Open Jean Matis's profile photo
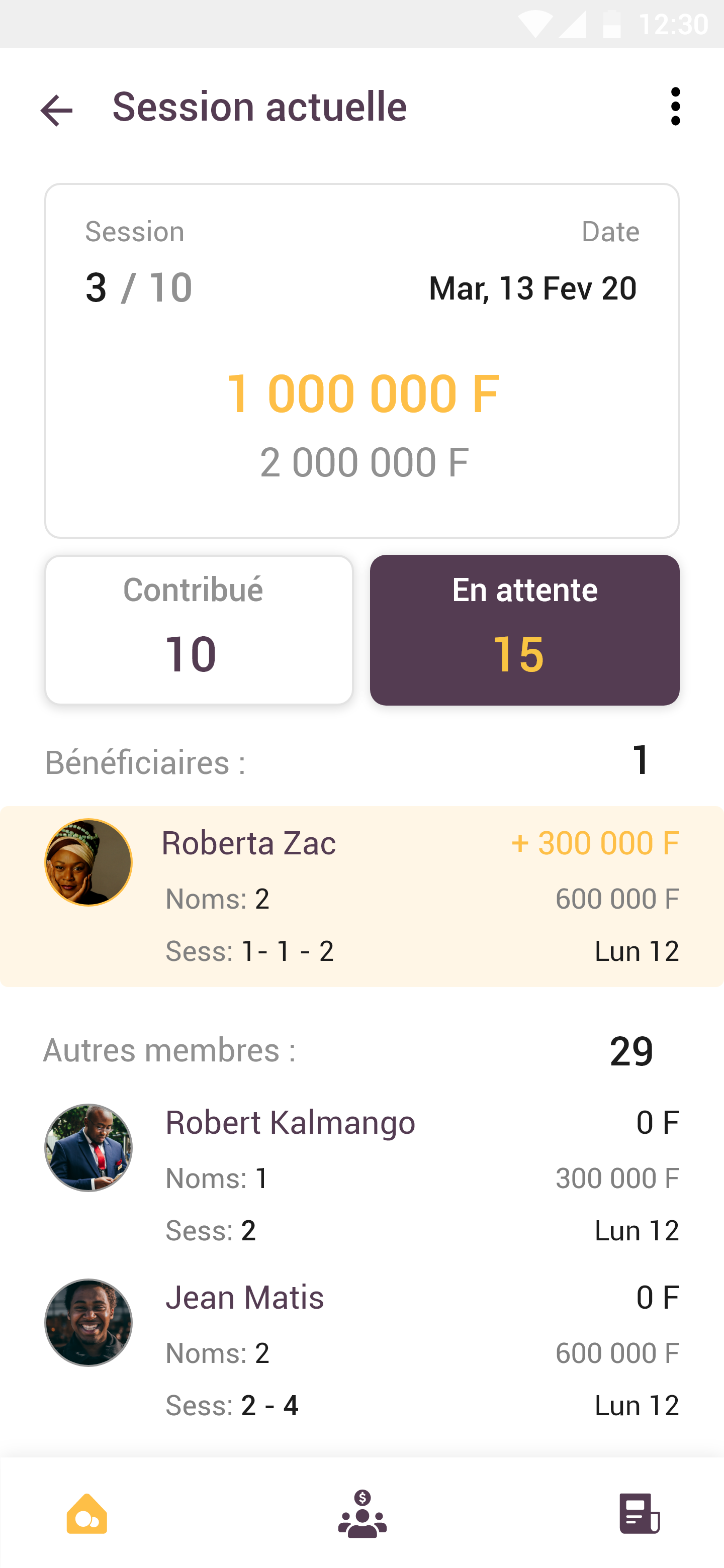 pyautogui.click(x=88, y=1322)
